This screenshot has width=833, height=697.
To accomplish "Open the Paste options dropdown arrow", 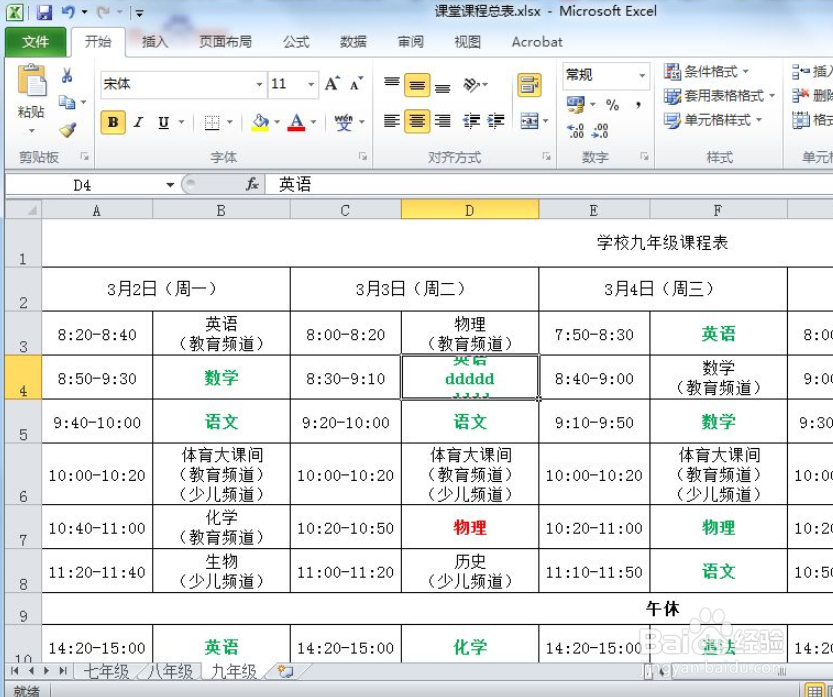I will tap(31, 130).
